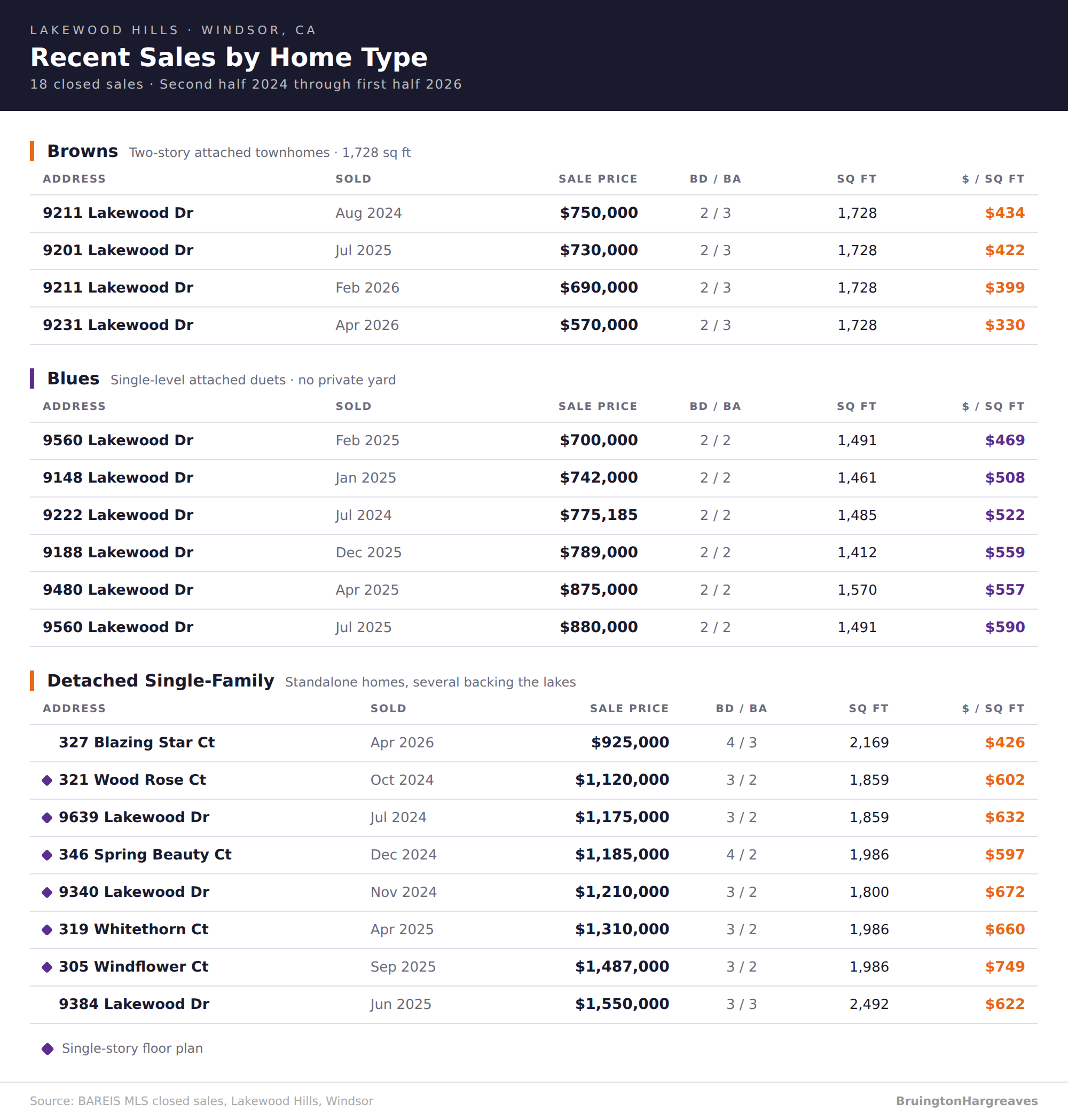Click the 1,412 square footage cell
Image resolution: width=1068 pixels, height=1120 pixels.
click(857, 553)
